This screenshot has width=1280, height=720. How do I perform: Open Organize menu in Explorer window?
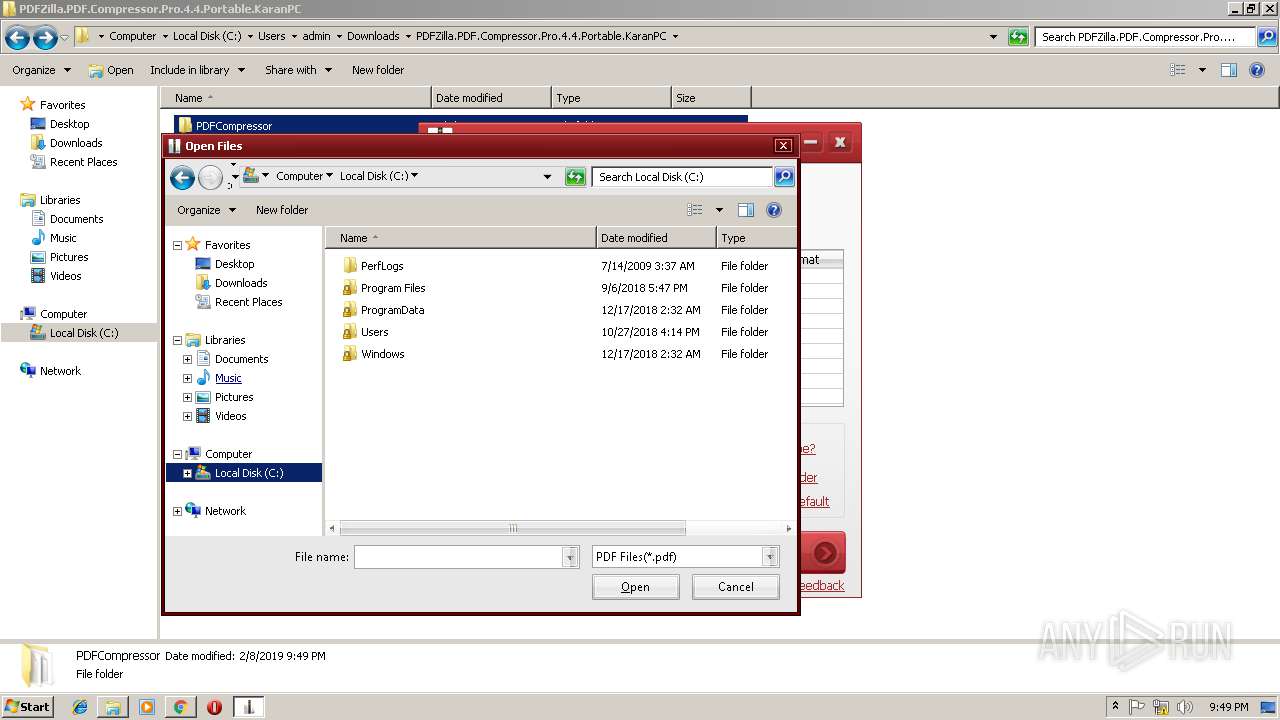tap(41, 70)
